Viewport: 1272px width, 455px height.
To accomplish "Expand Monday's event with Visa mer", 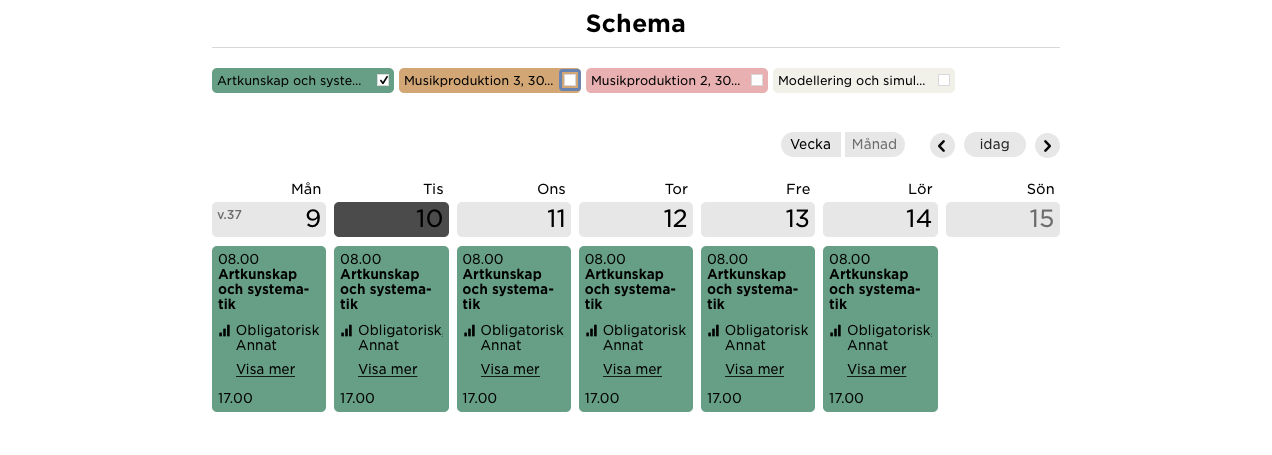I will point(265,369).
